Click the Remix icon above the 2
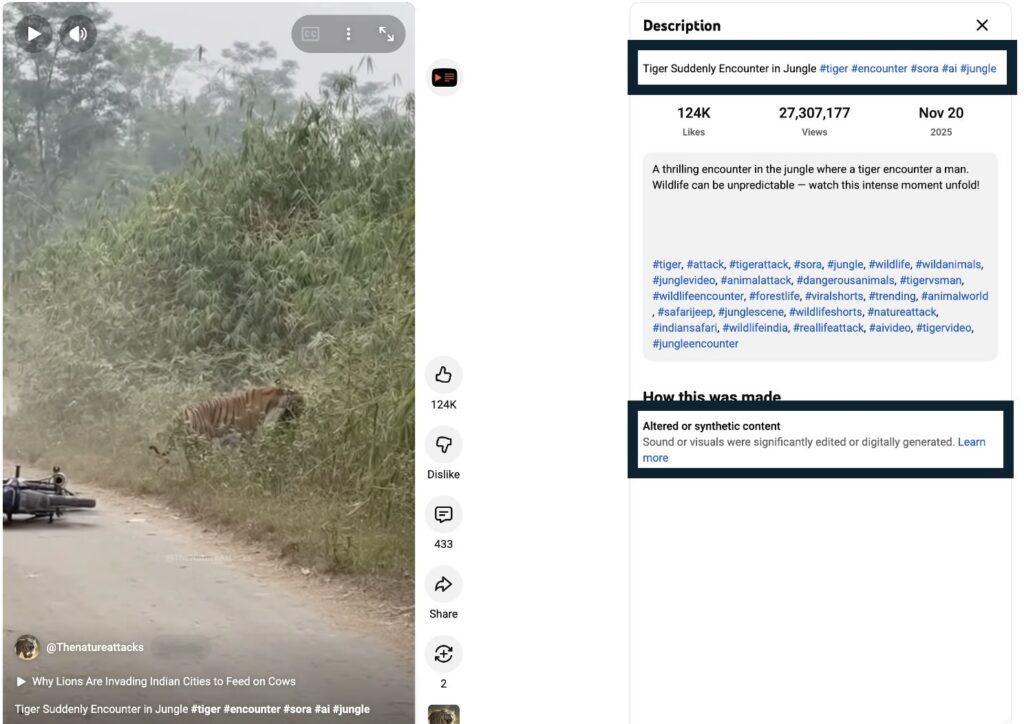The width and height of the screenshot is (1024, 724). 443,653
